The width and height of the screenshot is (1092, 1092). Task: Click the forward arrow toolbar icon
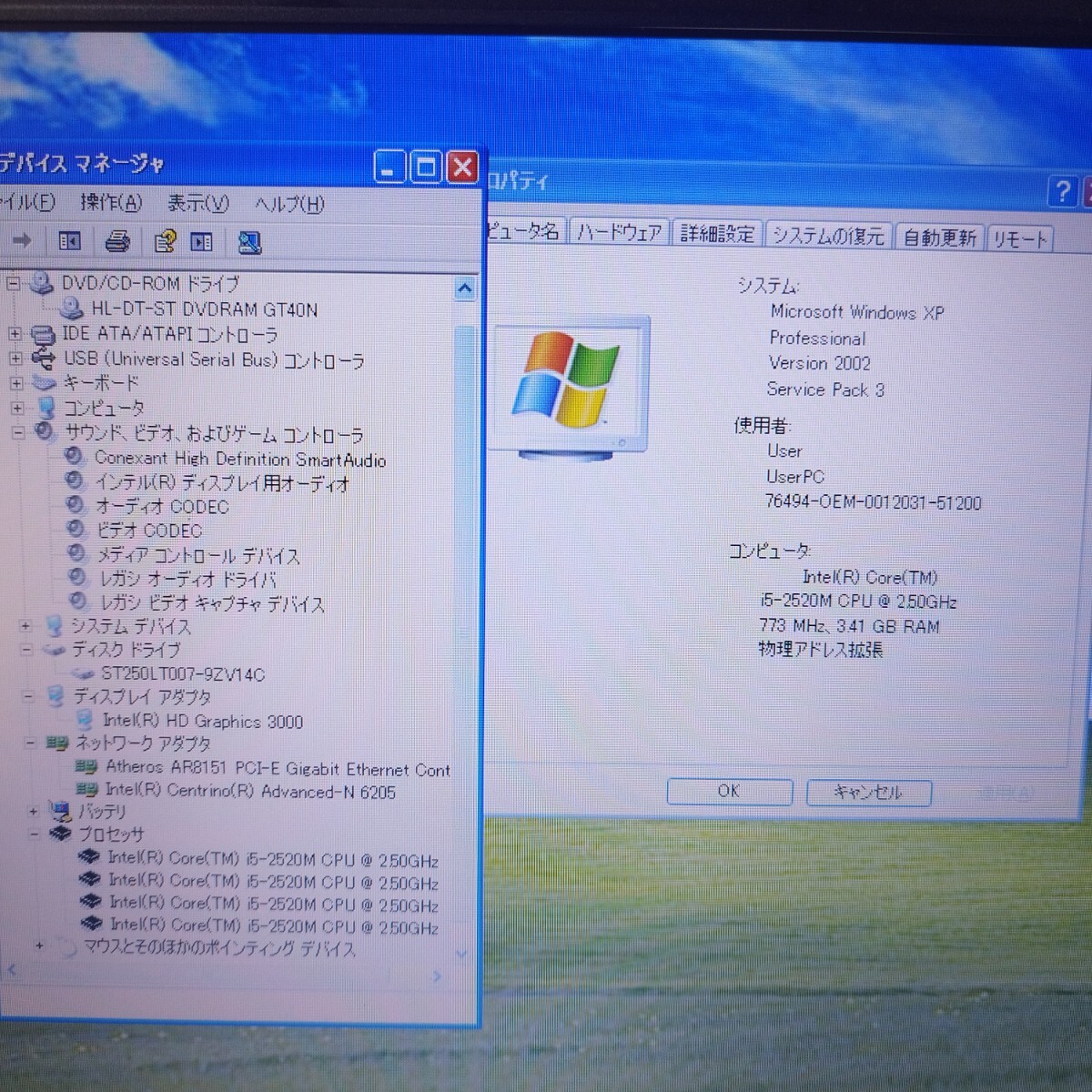point(22,240)
